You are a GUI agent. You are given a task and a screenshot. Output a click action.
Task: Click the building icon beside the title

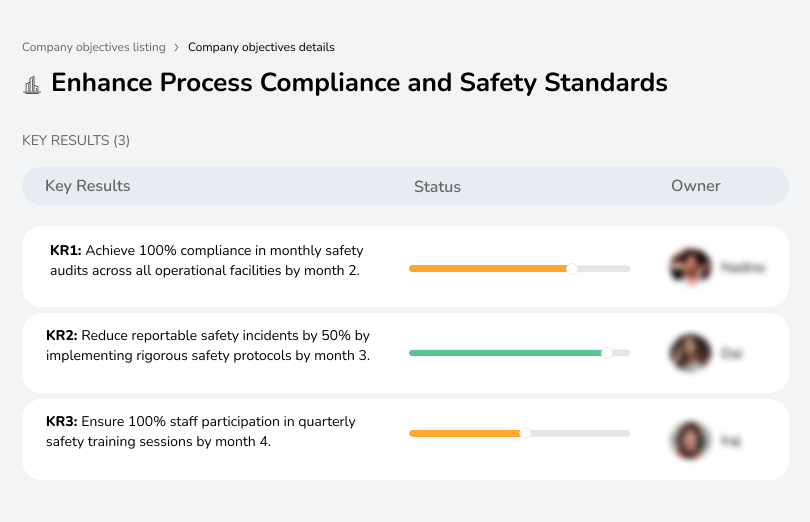pos(32,85)
